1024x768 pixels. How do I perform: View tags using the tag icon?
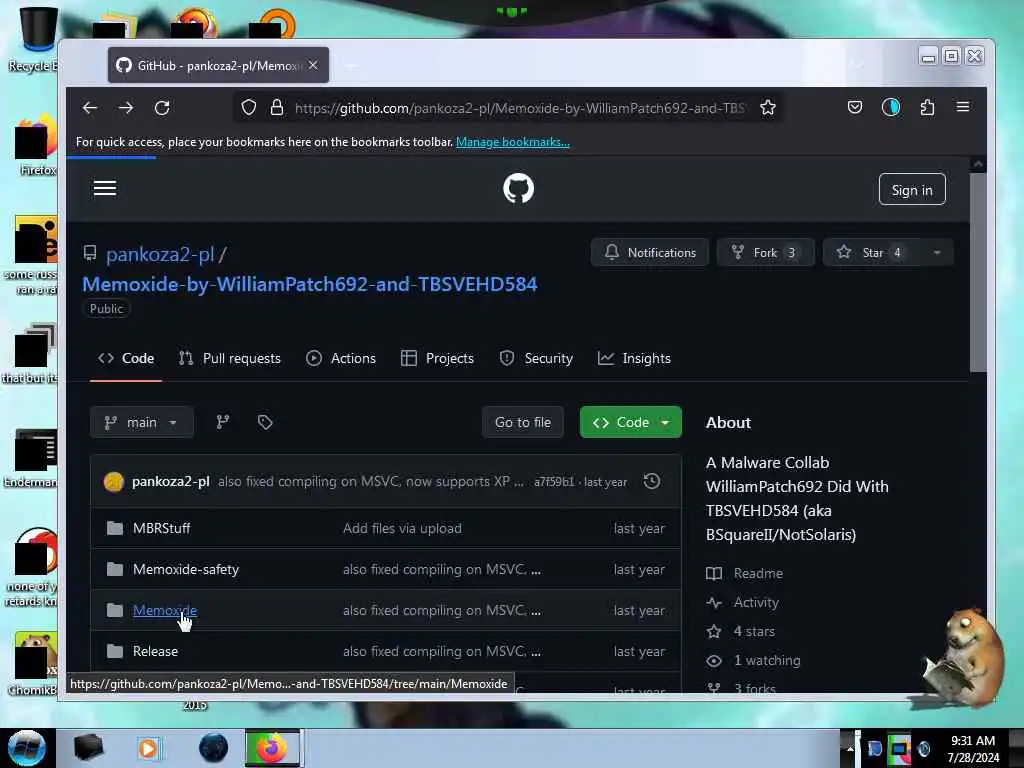(x=264, y=422)
